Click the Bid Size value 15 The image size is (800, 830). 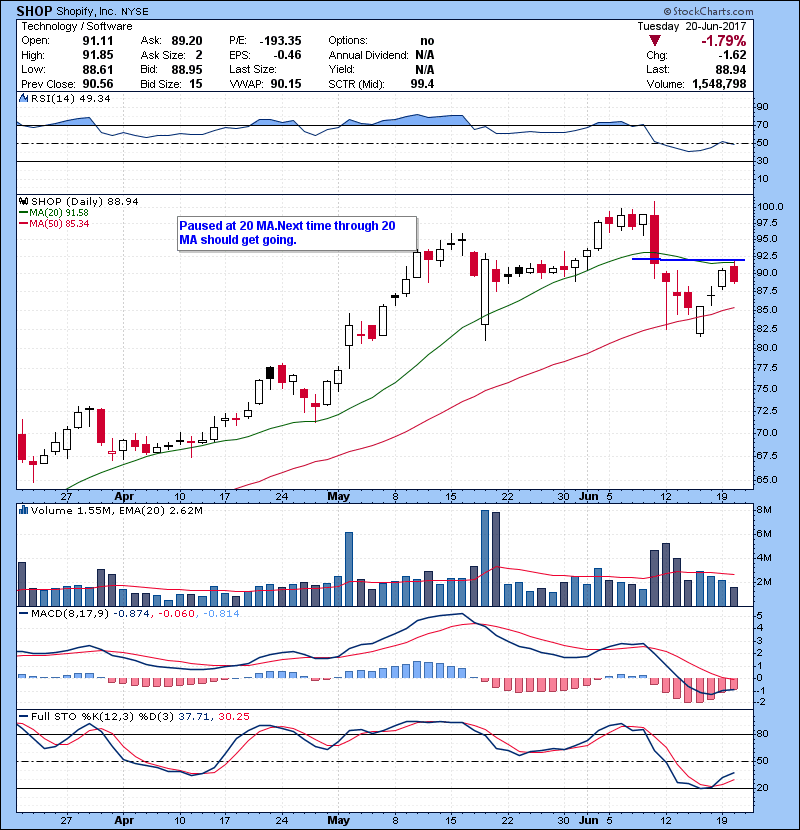196,84
